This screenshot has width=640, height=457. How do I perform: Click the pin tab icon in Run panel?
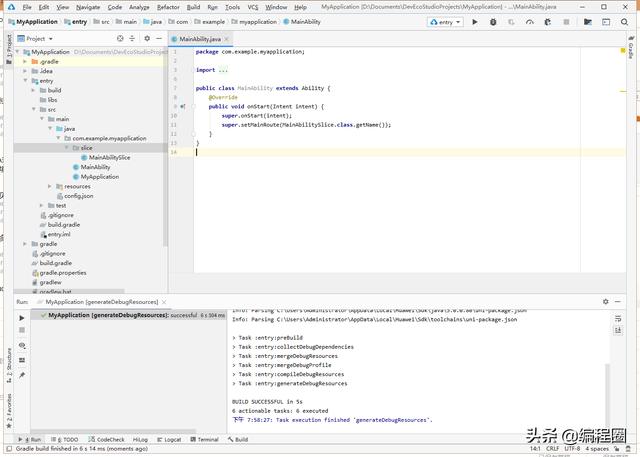click(x=22, y=375)
